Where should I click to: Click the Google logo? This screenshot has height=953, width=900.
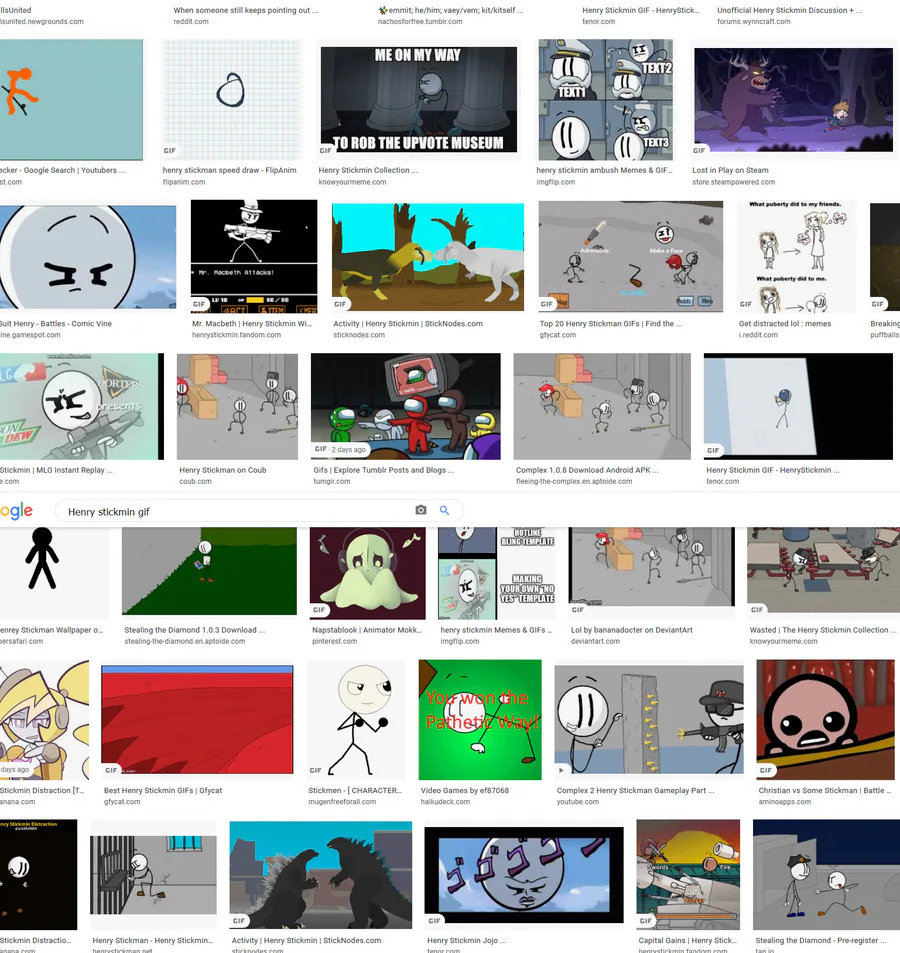point(16,511)
